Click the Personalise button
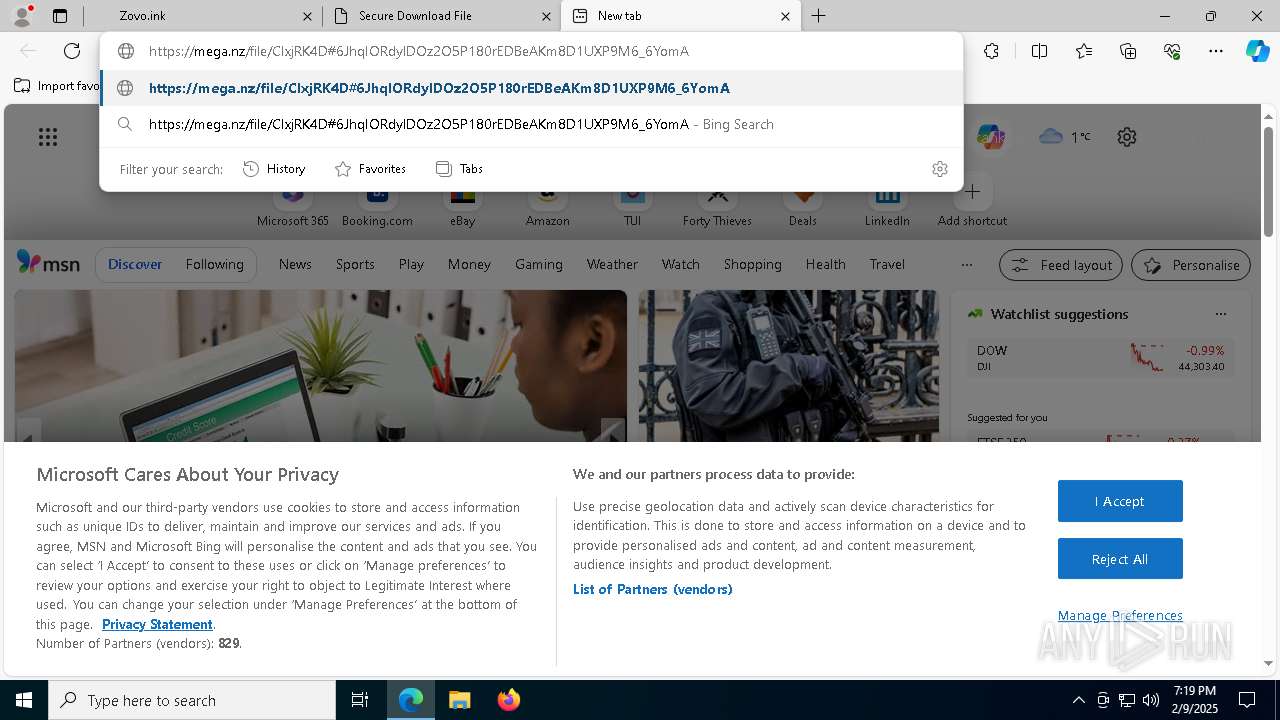 click(x=1191, y=265)
